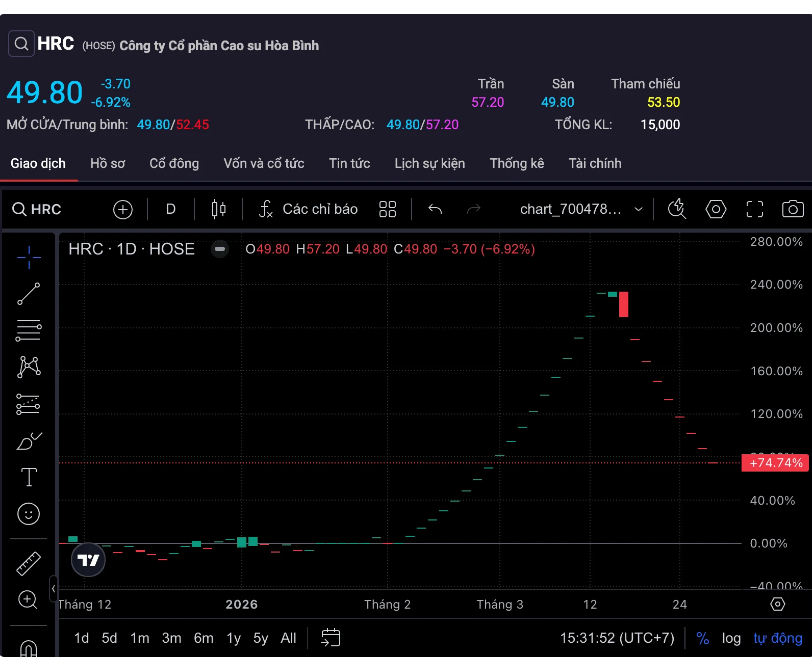Switch to the Hồ sơ tab

click(x=108, y=164)
